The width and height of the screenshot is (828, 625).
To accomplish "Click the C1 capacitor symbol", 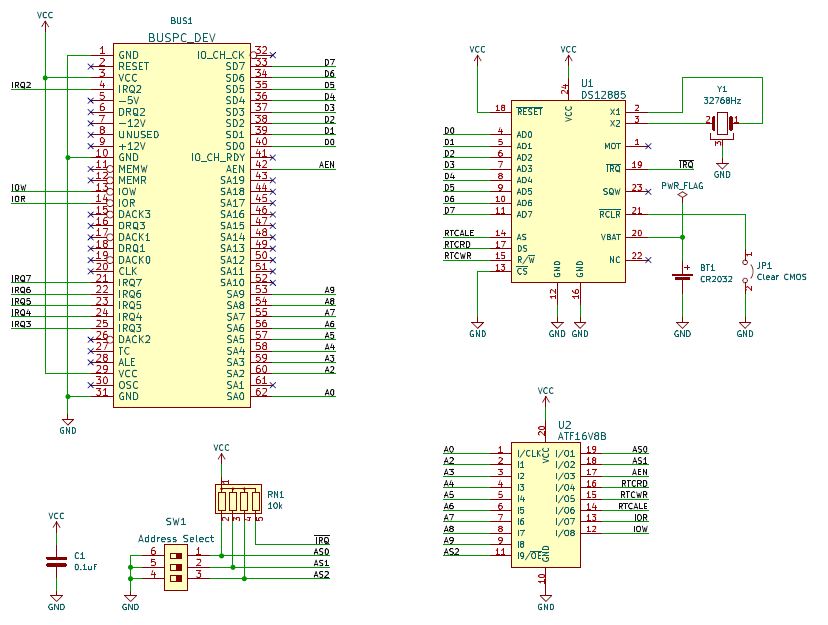I will 57,562.
